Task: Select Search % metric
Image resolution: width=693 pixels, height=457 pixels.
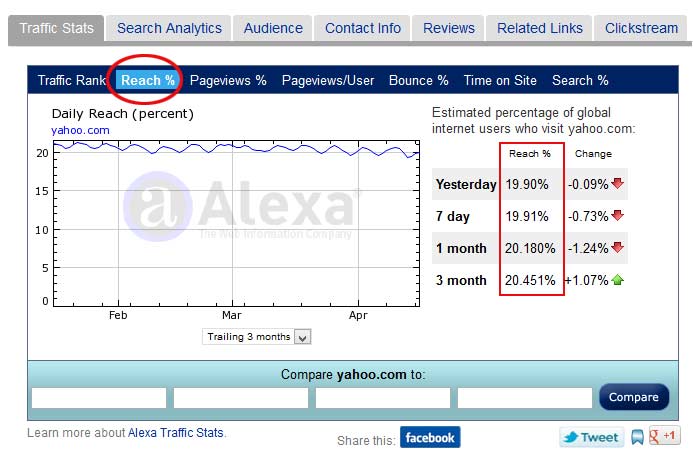Action: [x=580, y=80]
